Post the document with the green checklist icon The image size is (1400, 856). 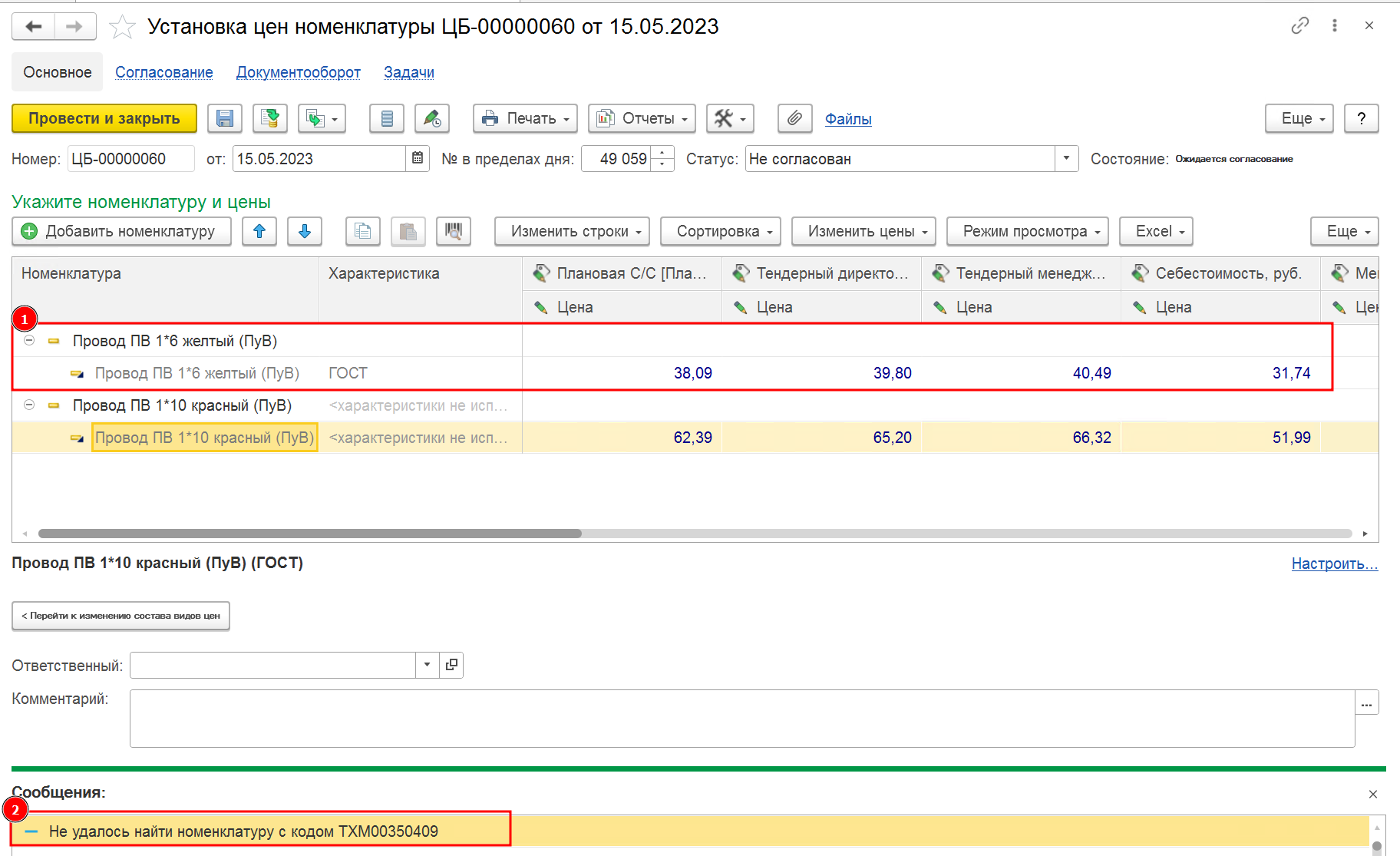[270, 118]
